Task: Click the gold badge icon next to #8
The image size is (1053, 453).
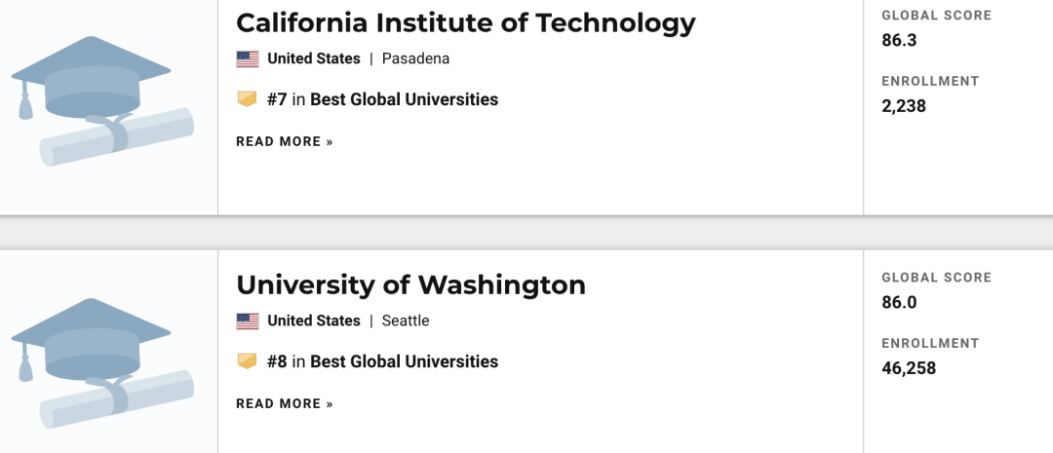Action: [x=247, y=362]
